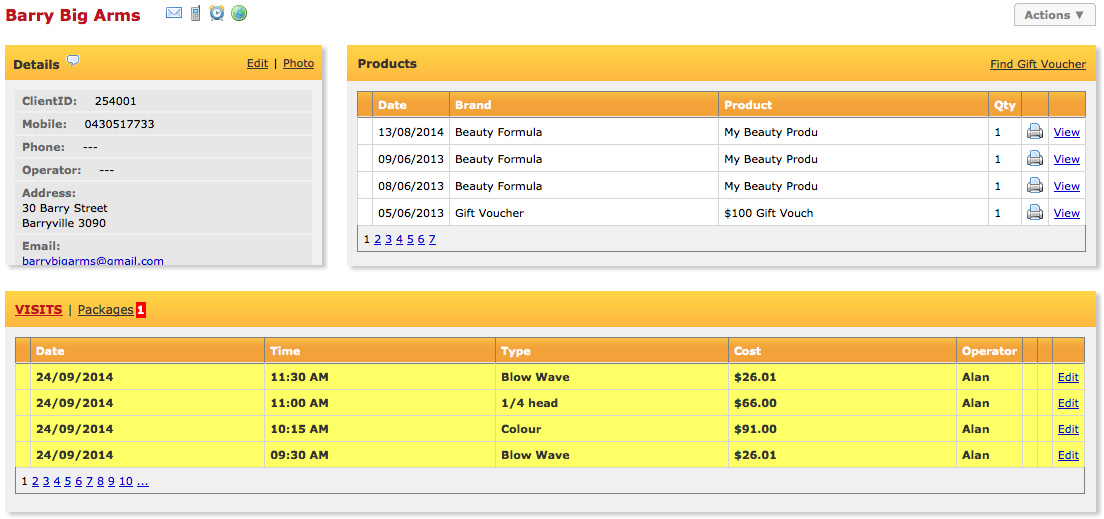This screenshot has width=1104, height=519.
Task: Click the address line 30 Barry Street
Action: (65, 208)
